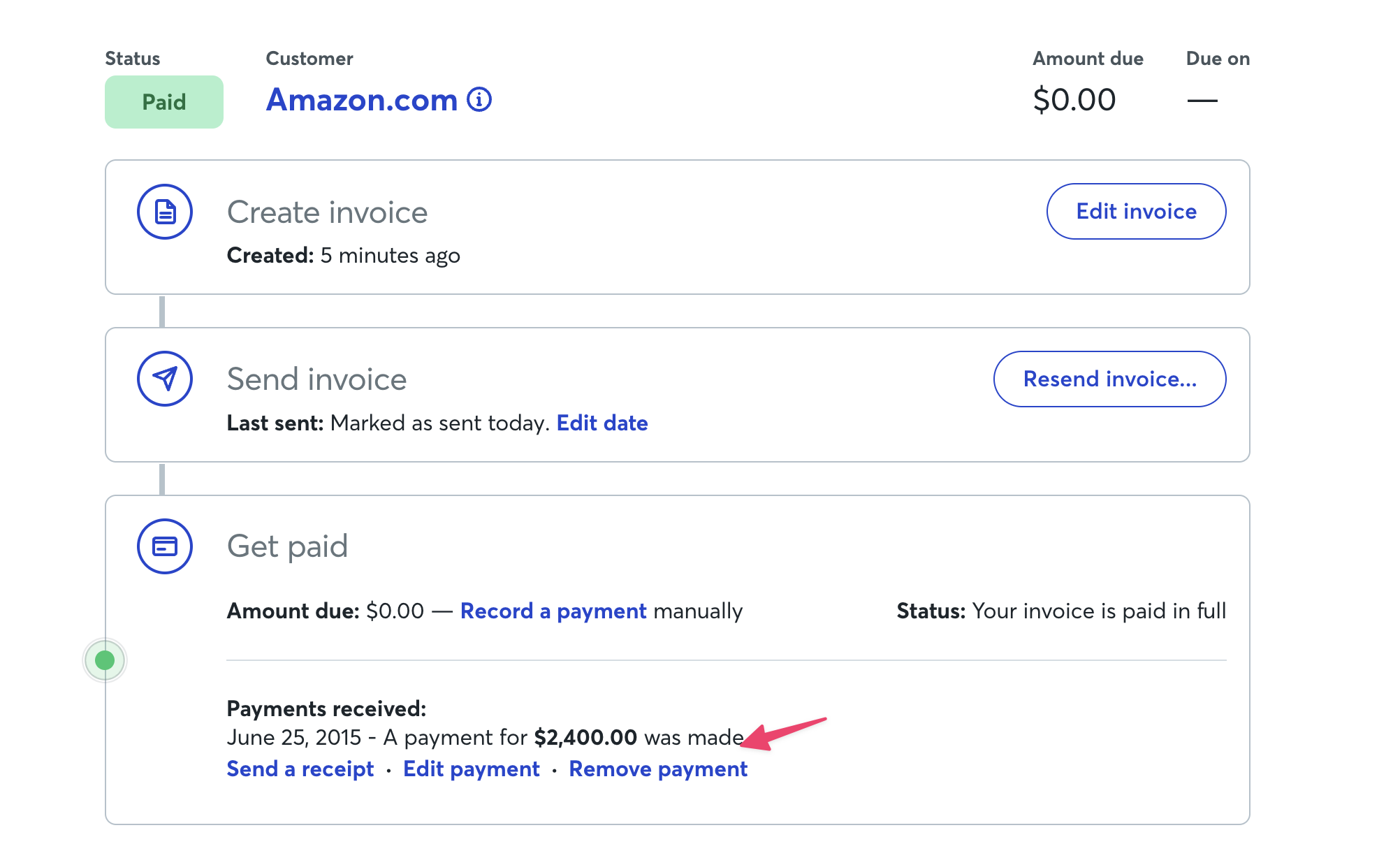This screenshot has width=1400, height=844.
Task: Click the Remove payment link
Action: [x=658, y=769]
